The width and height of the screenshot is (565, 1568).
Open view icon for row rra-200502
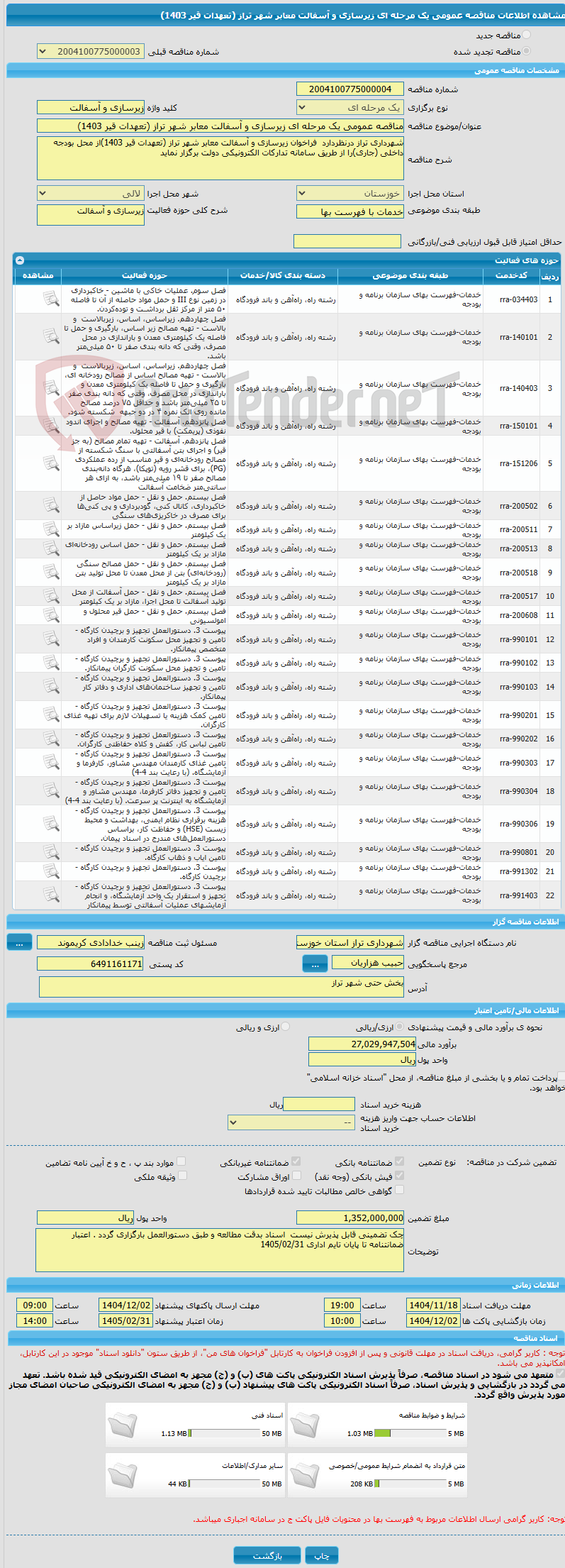point(50,506)
